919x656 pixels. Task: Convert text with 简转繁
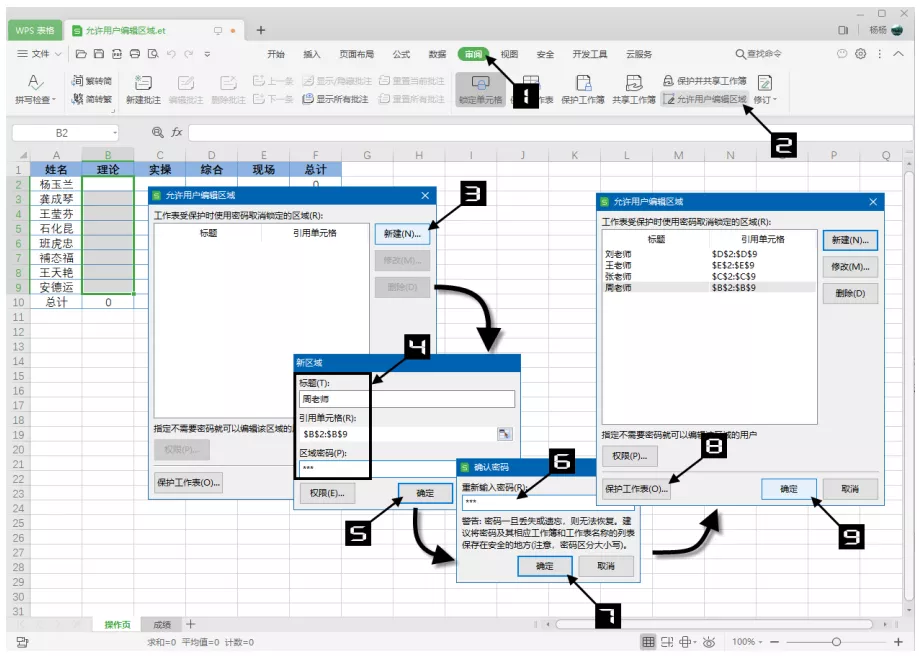(x=91, y=99)
